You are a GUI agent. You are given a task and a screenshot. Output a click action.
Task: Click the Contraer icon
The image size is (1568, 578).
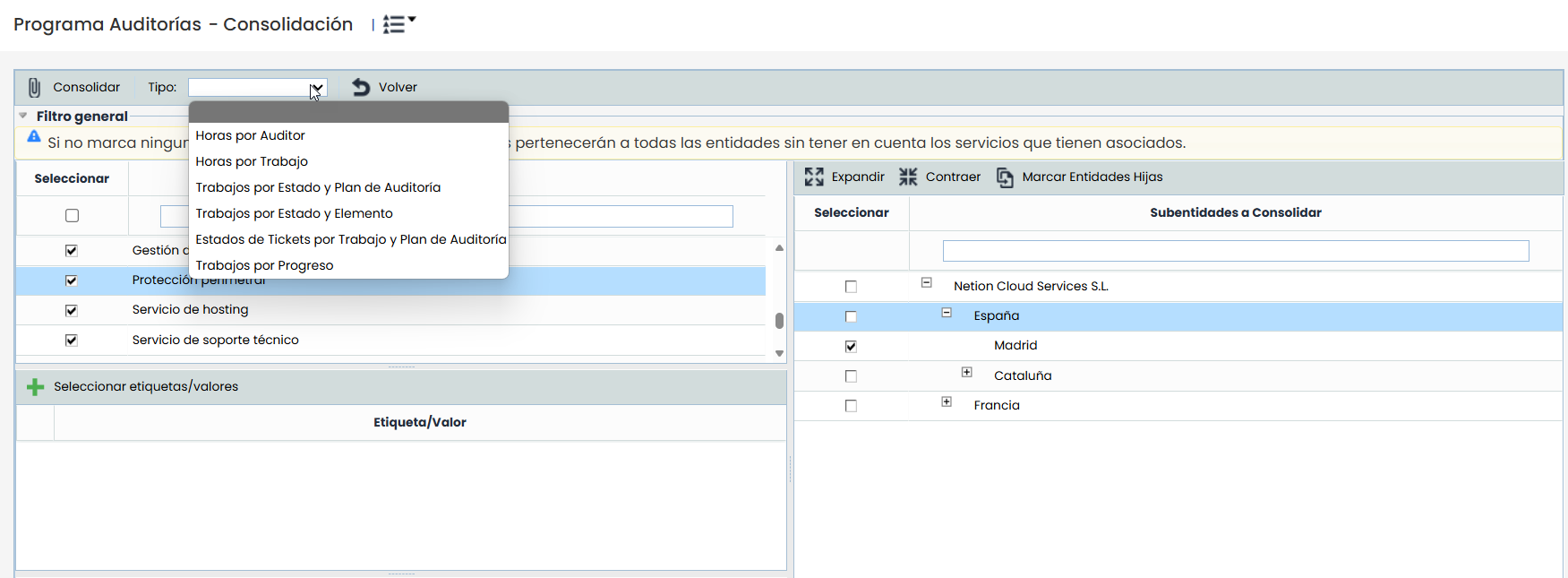coord(908,177)
